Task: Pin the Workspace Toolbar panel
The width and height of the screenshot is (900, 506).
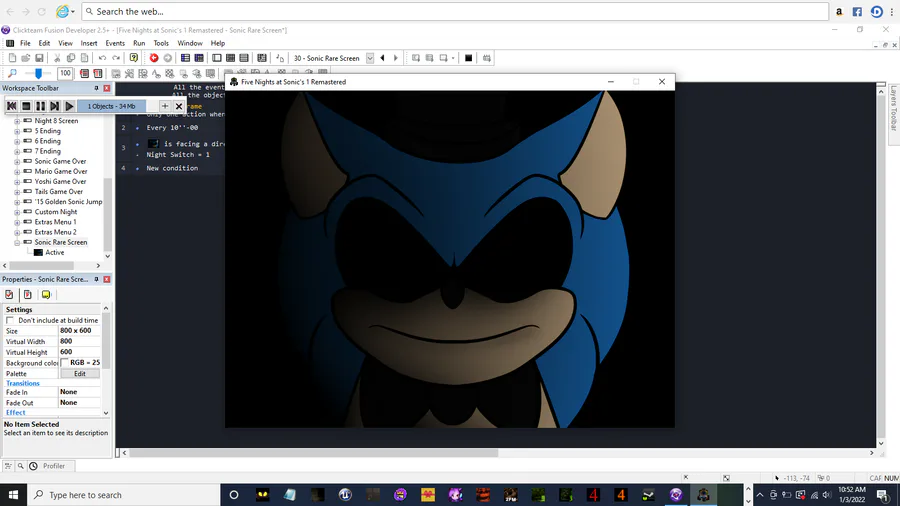Action: click(96, 88)
